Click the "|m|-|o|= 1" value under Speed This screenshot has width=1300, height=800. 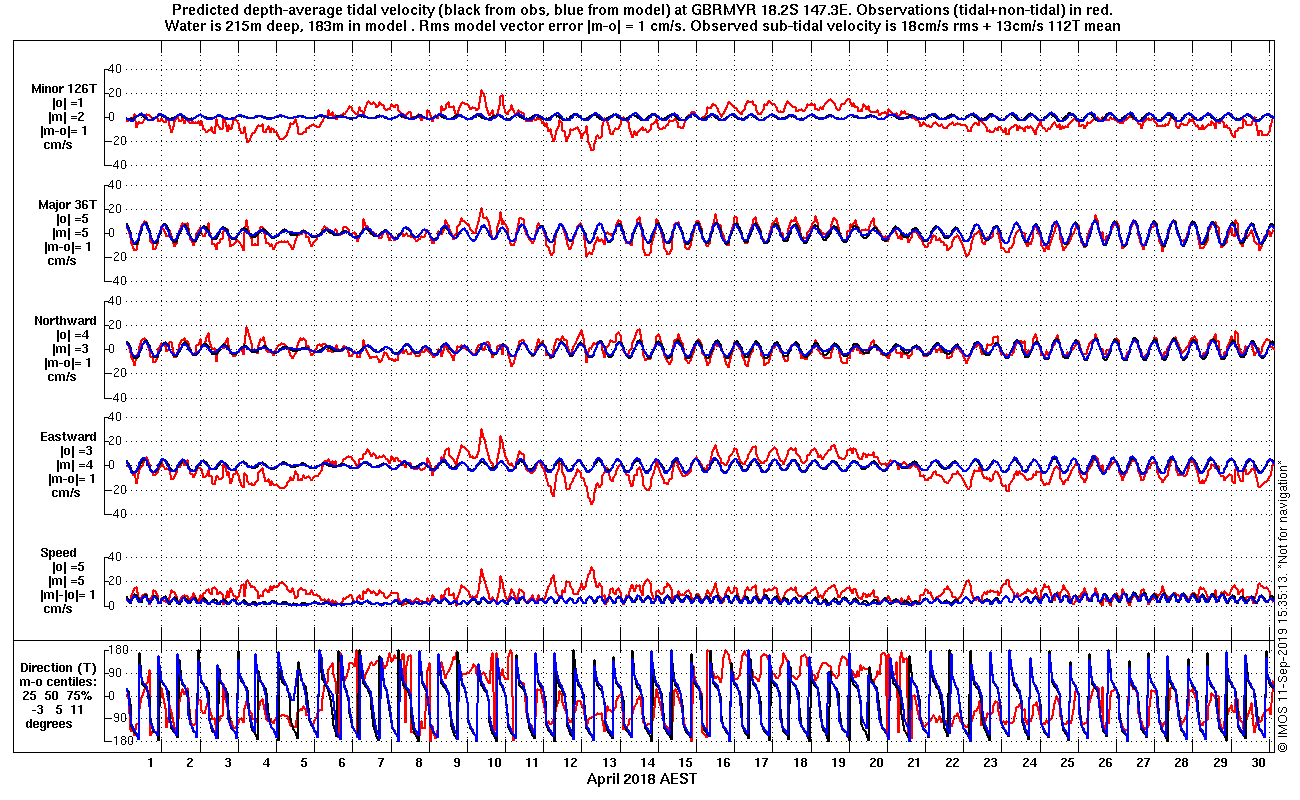point(68,595)
